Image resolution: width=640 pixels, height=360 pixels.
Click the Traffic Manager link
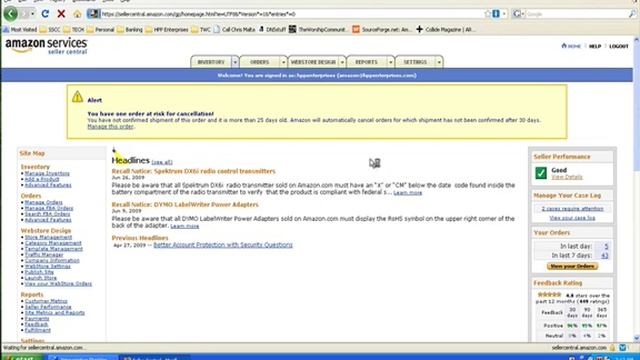(x=44, y=255)
